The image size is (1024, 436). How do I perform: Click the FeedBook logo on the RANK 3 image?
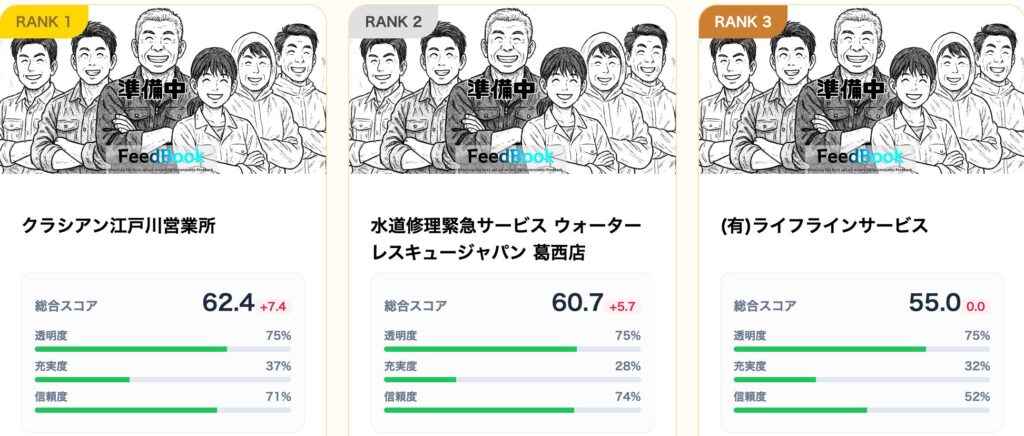[x=860, y=157]
